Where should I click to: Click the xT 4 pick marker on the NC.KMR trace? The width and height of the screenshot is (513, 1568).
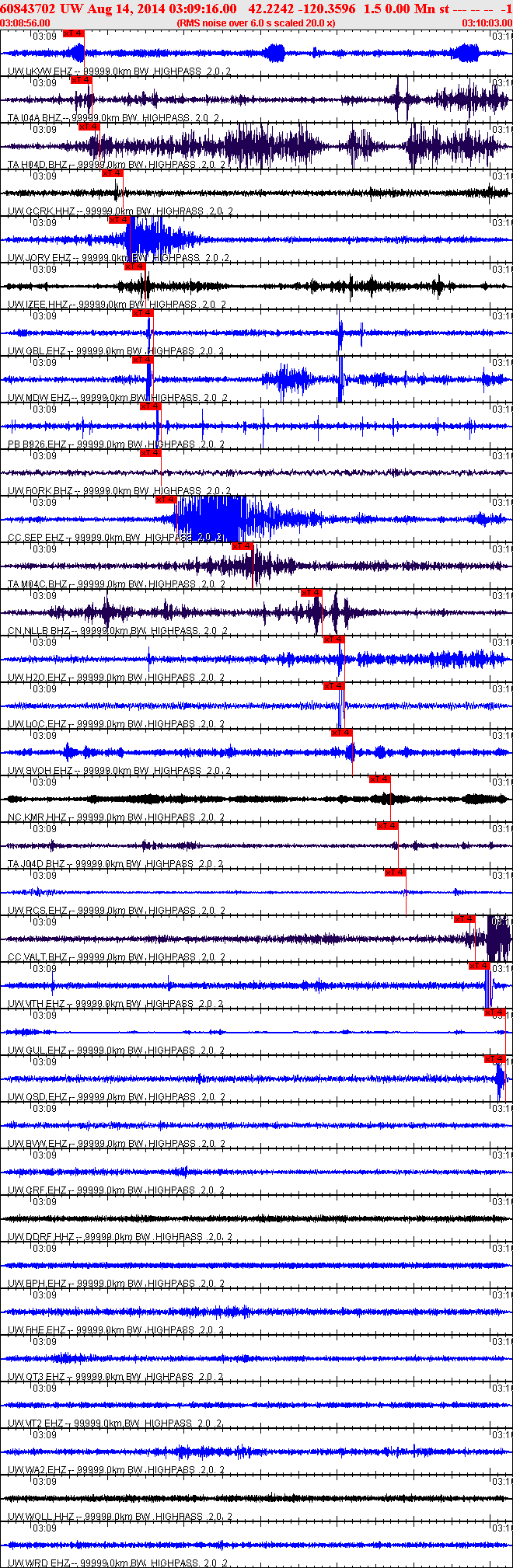380,779
